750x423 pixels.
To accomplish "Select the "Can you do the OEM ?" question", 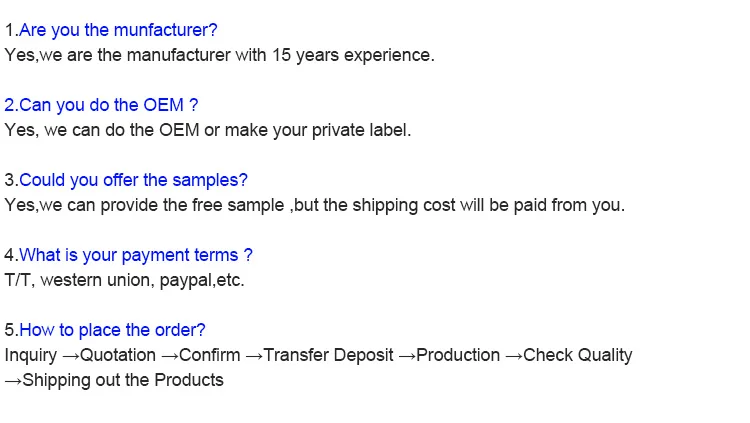I will click(x=108, y=105).
